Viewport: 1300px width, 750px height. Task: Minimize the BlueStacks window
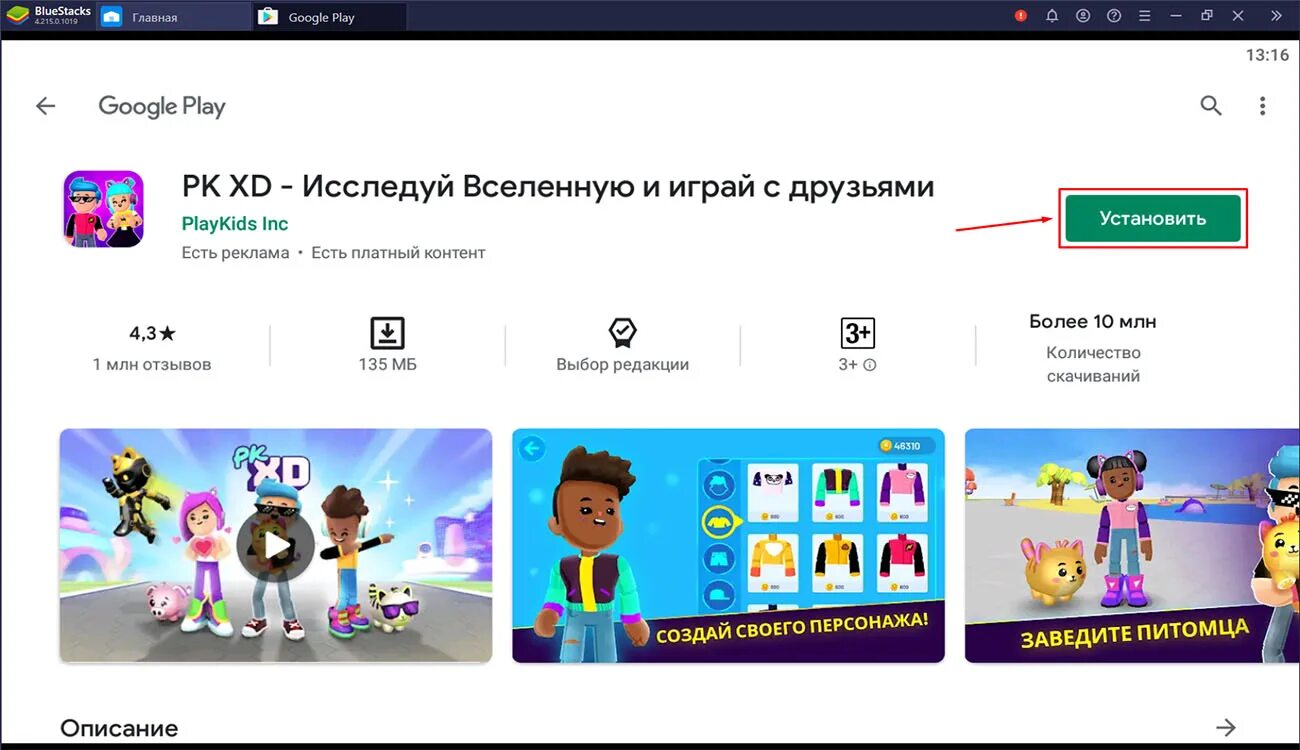pyautogui.click(x=1176, y=16)
